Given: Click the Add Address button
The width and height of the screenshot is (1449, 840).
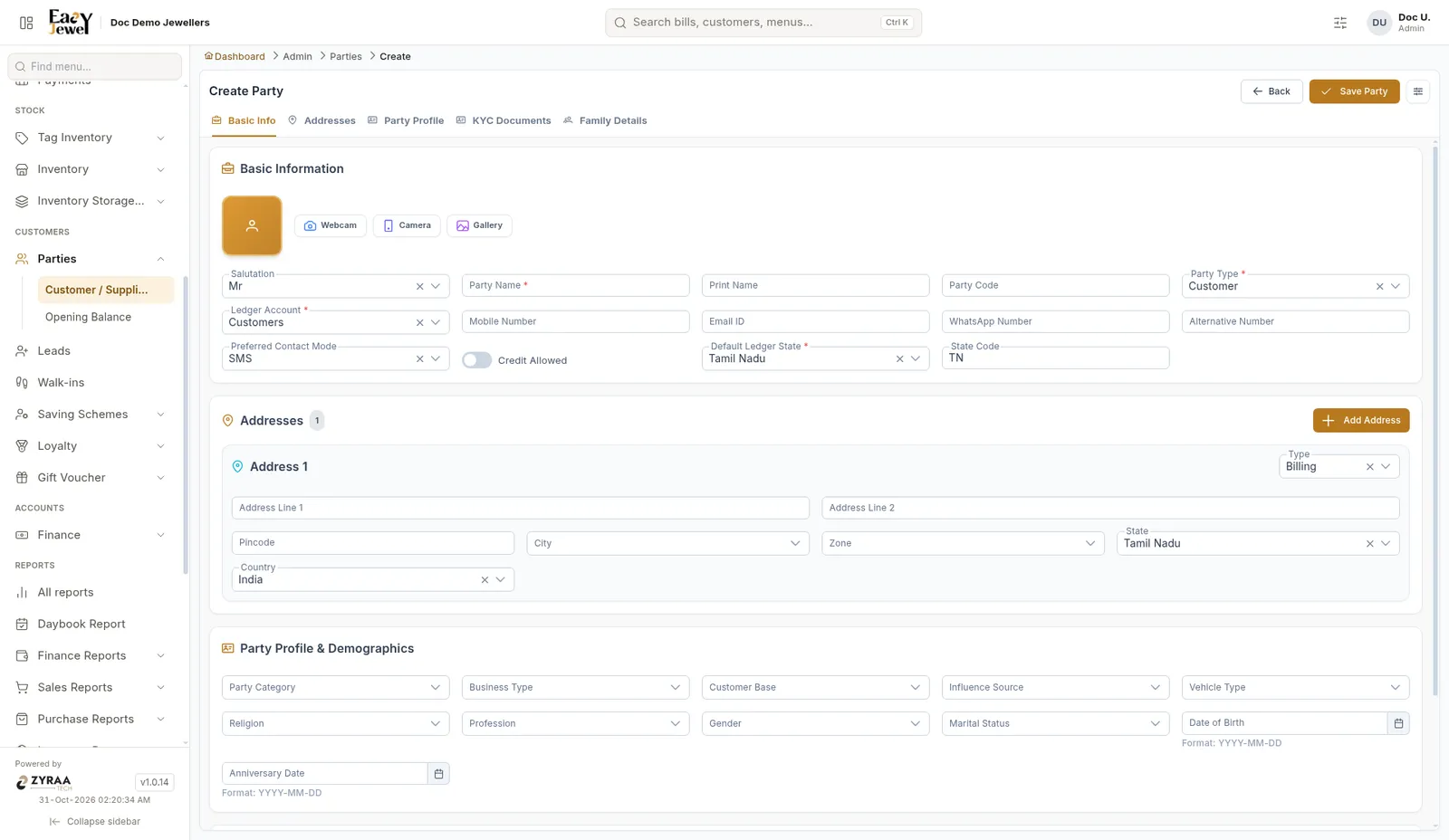Looking at the screenshot, I should click(x=1361, y=420).
